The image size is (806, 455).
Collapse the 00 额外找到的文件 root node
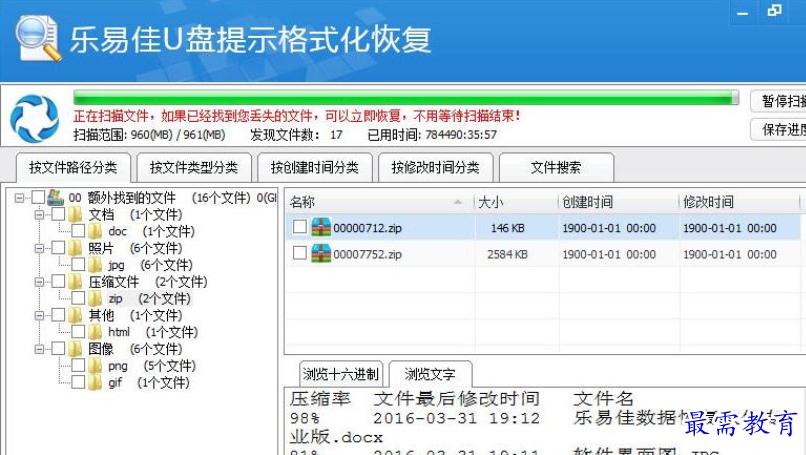click(20, 197)
